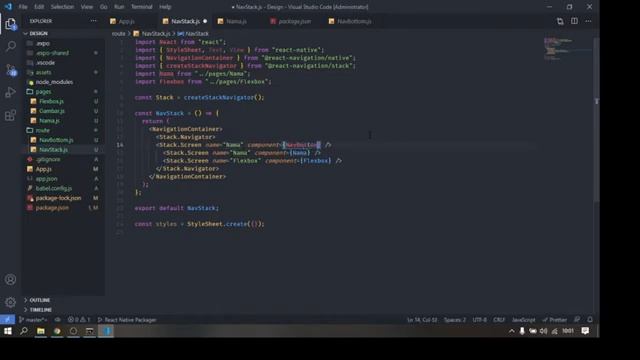Open the Source Control view
The height and width of the screenshot is (360, 640).
(11, 70)
